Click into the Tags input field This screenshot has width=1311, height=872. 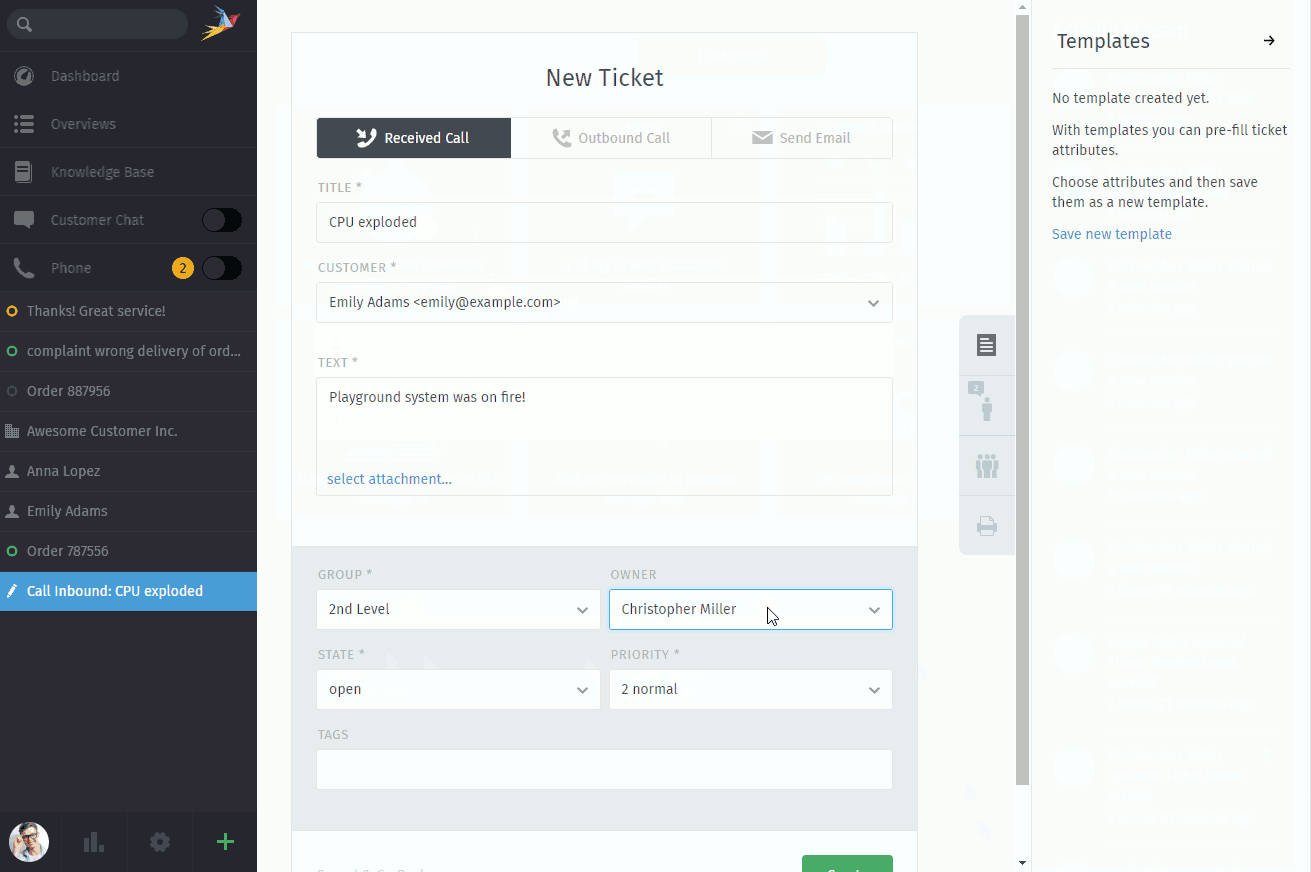pyautogui.click(x=604, y=769)
